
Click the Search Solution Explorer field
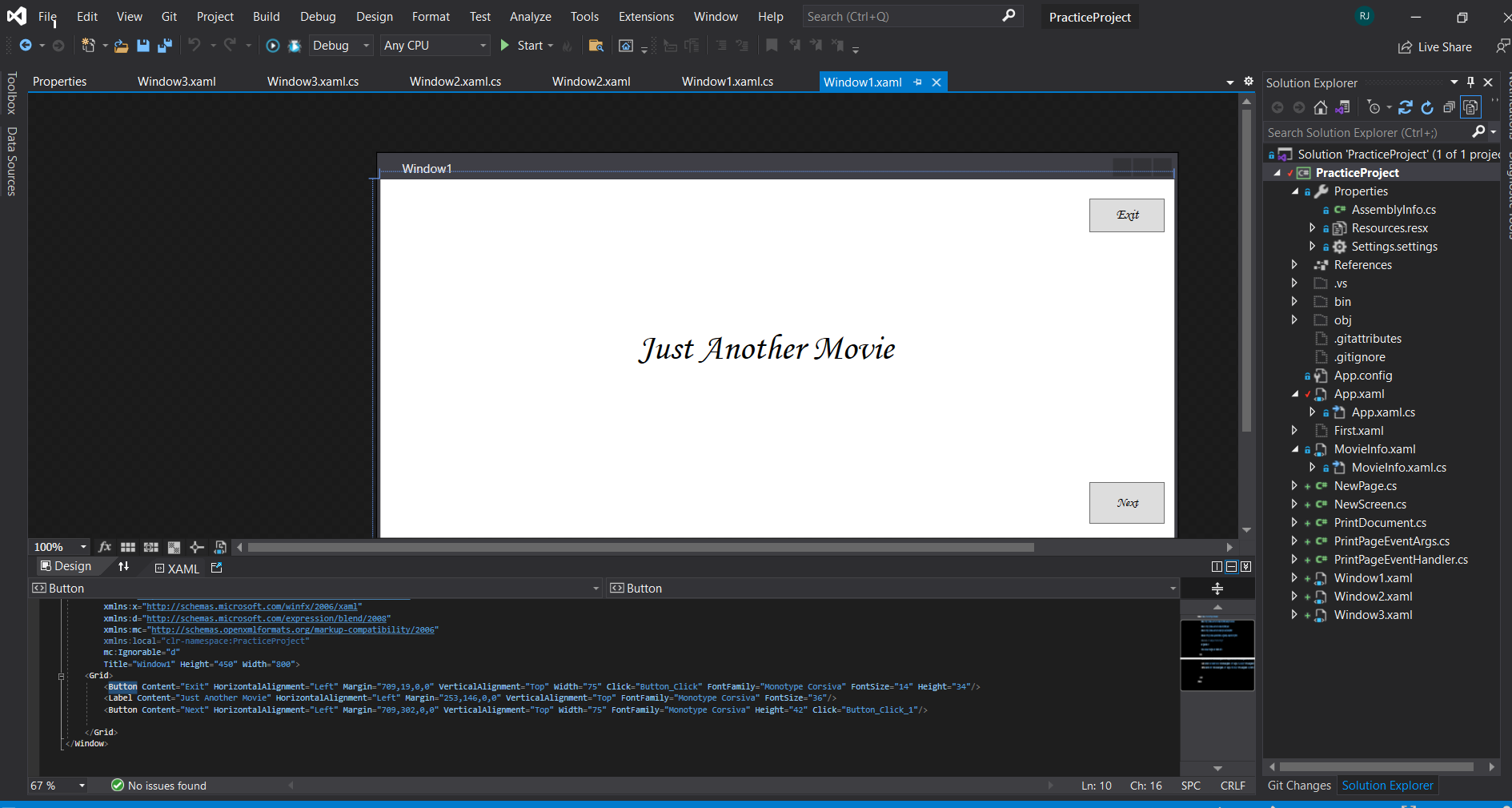pyautogui.click(x=1366, y=133)
